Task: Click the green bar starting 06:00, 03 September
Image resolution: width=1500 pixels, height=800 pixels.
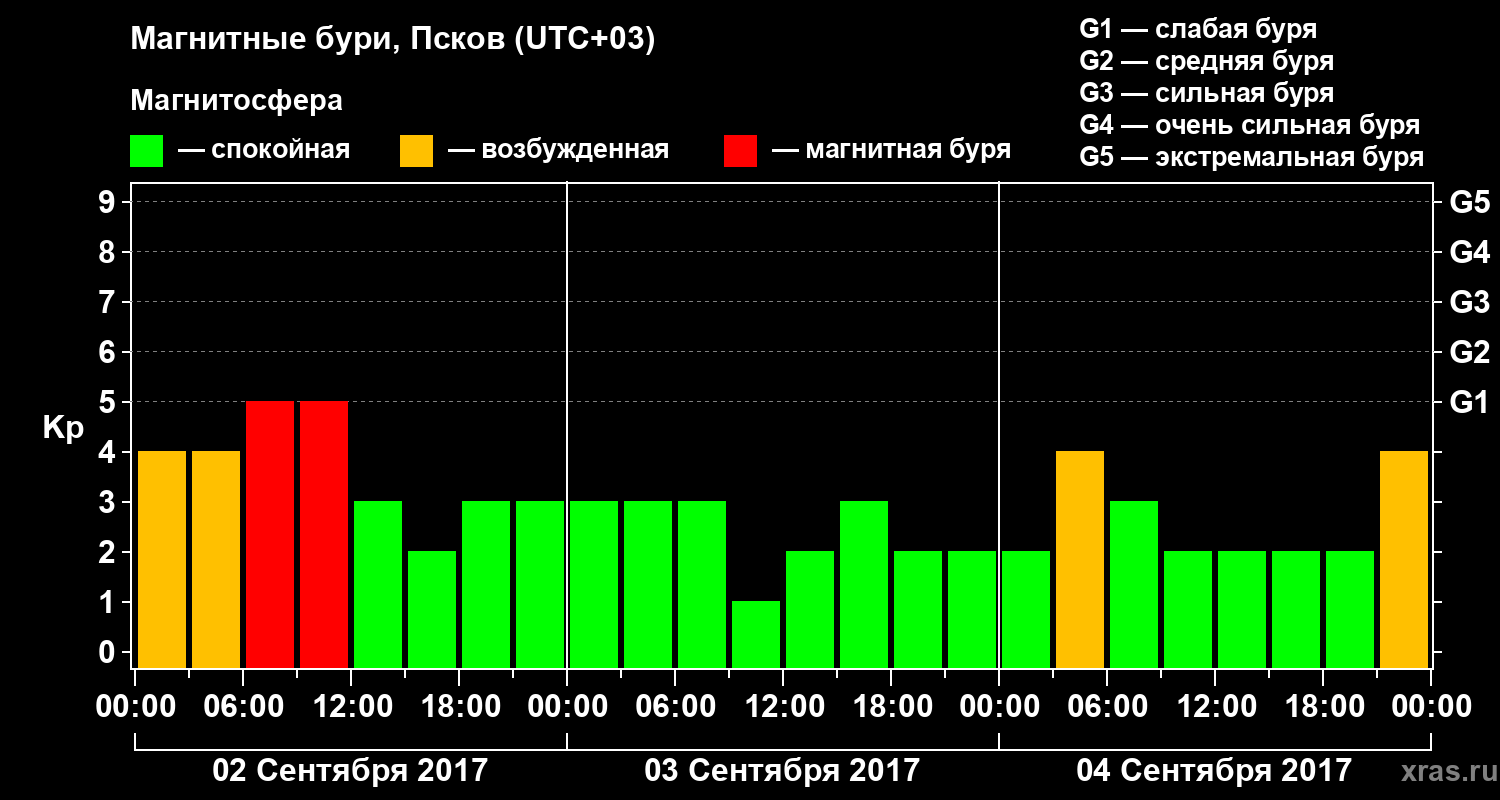Action: 702,584
